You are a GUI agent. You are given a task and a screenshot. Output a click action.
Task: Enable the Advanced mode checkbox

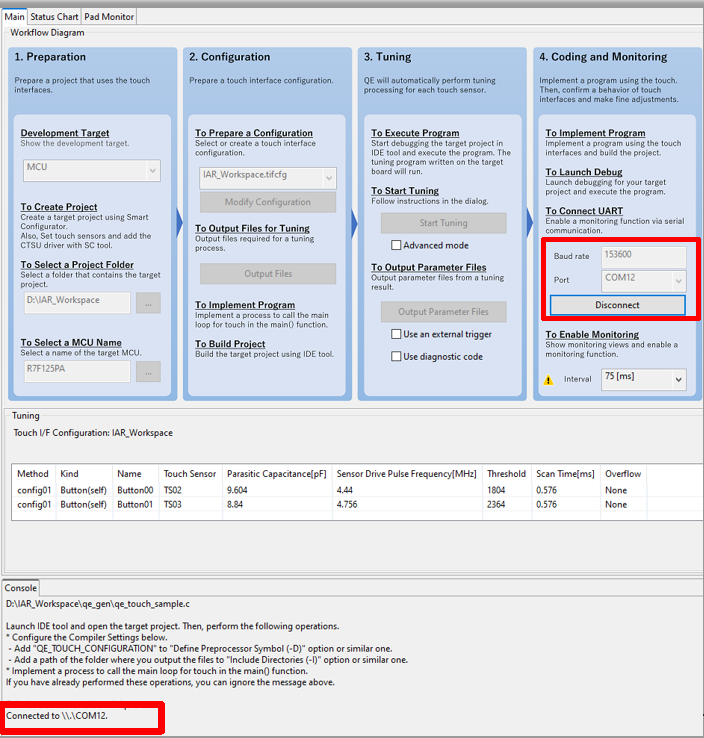pos(397,245)
